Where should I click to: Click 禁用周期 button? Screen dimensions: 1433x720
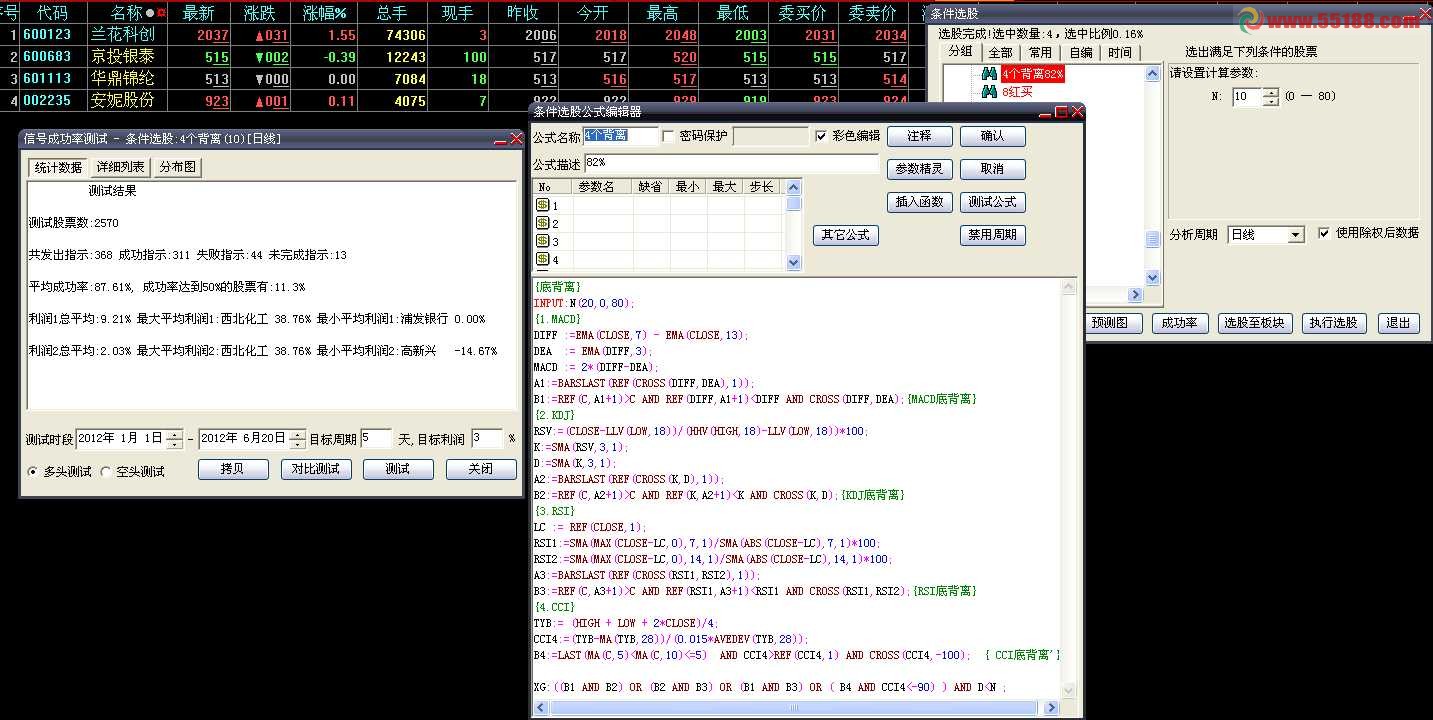[992, 235]
